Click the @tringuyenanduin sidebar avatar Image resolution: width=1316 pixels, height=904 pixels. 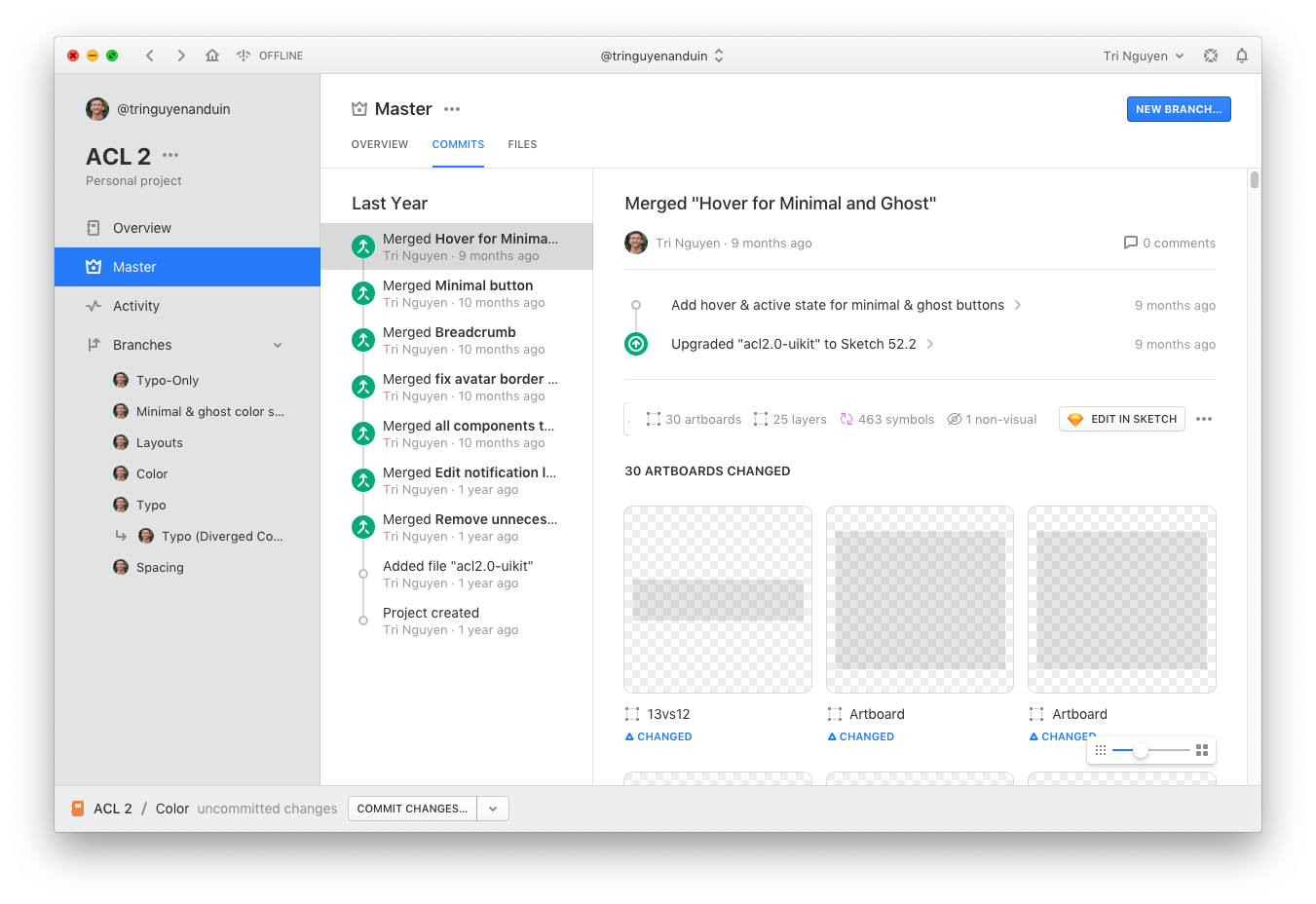click(x=97, y=109)
